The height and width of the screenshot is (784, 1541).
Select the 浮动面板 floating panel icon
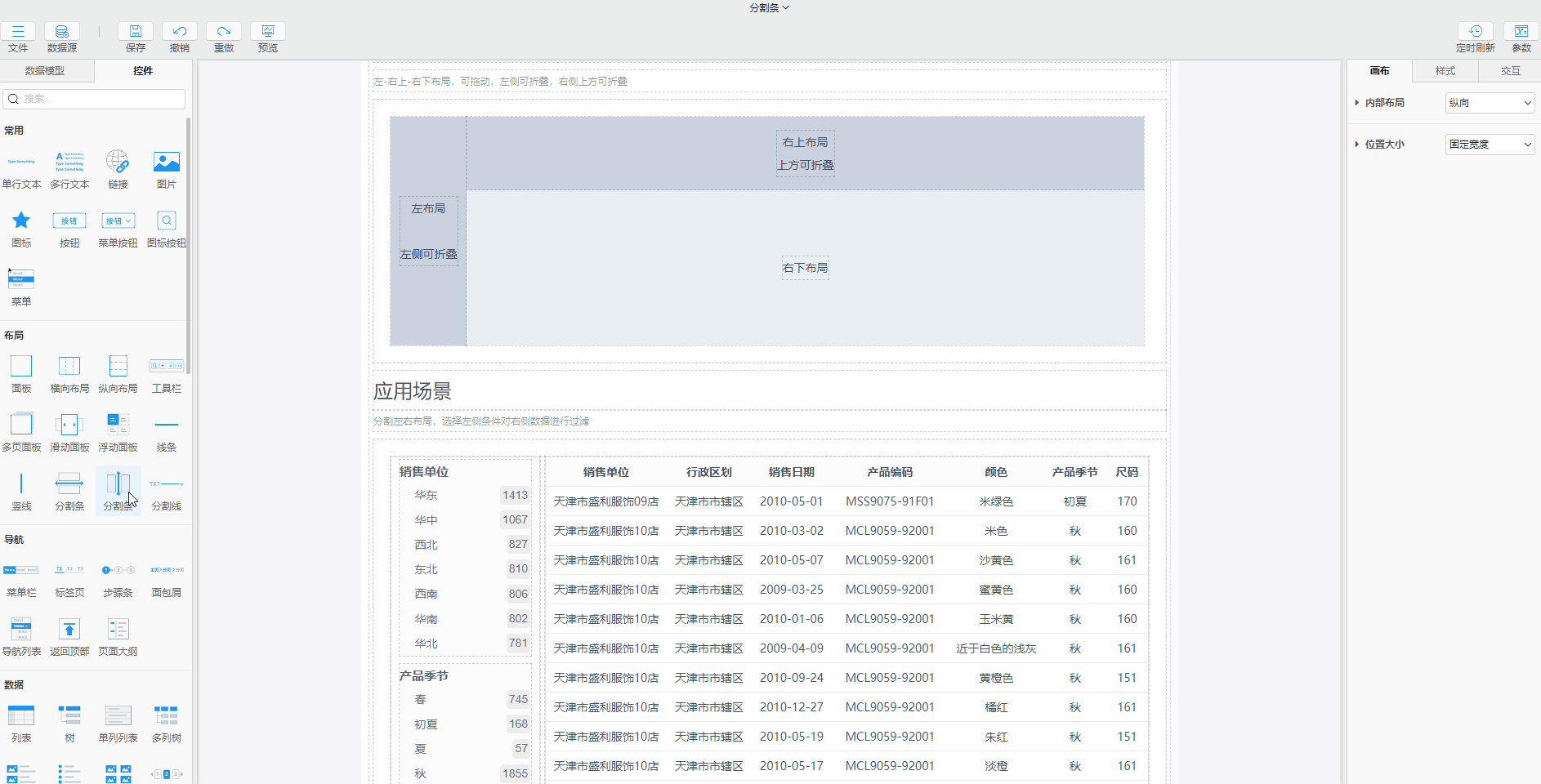pos(118,424)
